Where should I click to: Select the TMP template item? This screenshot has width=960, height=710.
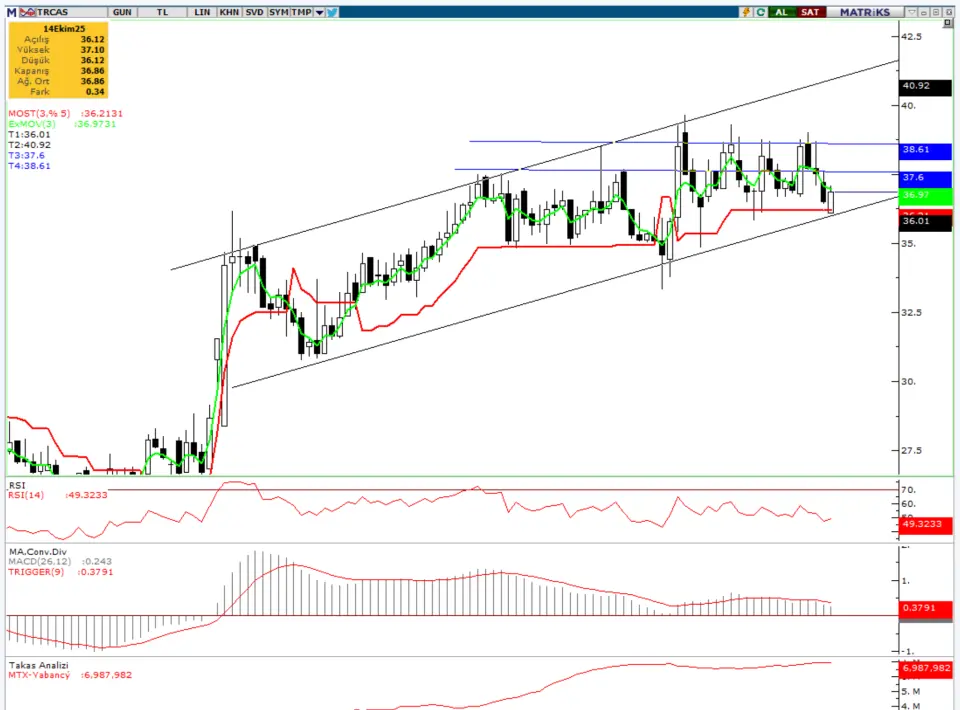(301, 11)
